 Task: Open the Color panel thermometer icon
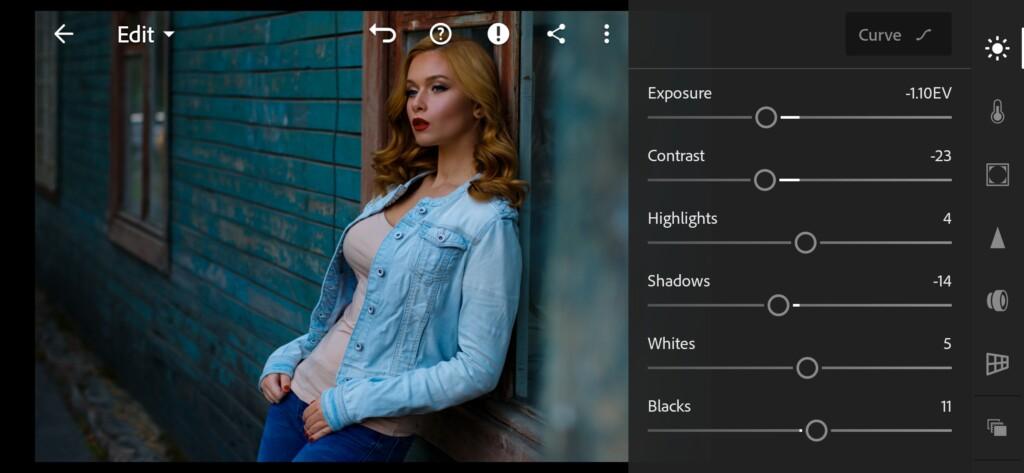[x=997, y=111]
